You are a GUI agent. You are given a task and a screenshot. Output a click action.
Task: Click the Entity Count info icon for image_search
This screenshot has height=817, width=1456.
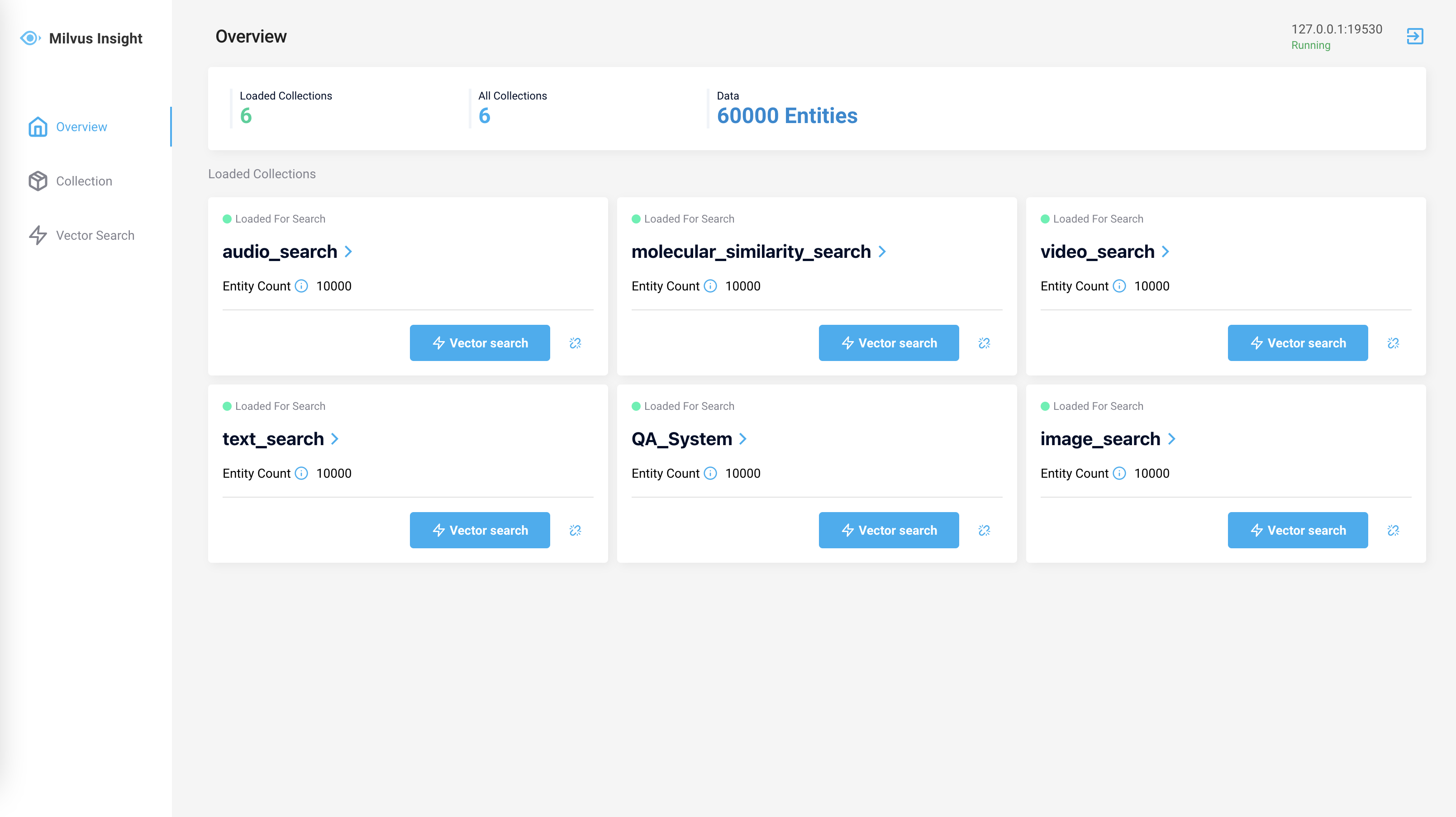[1119, 473]
